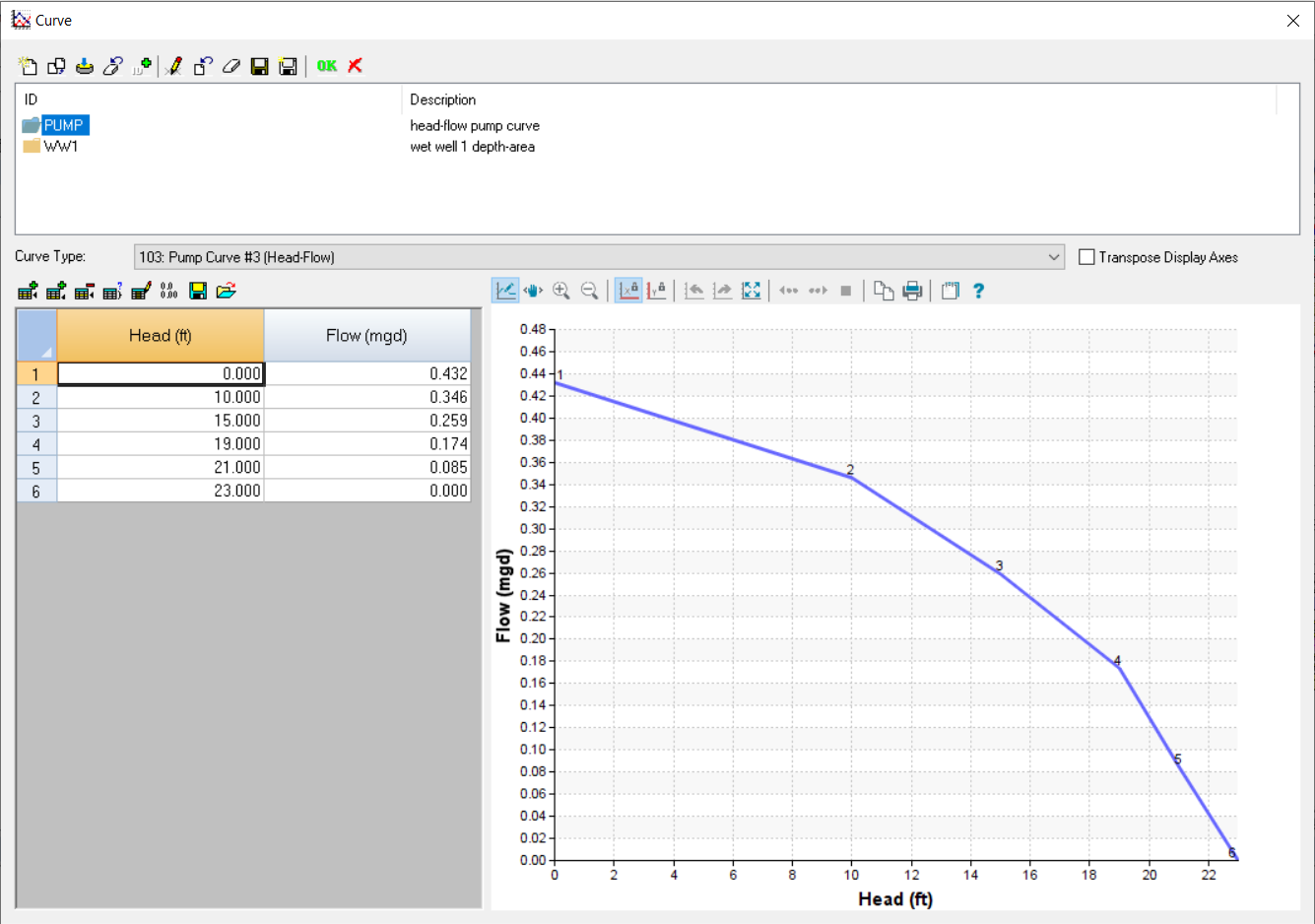Click the pencil edit description icon
Screen dimensions: 1315x924
(x=174, y=66)
